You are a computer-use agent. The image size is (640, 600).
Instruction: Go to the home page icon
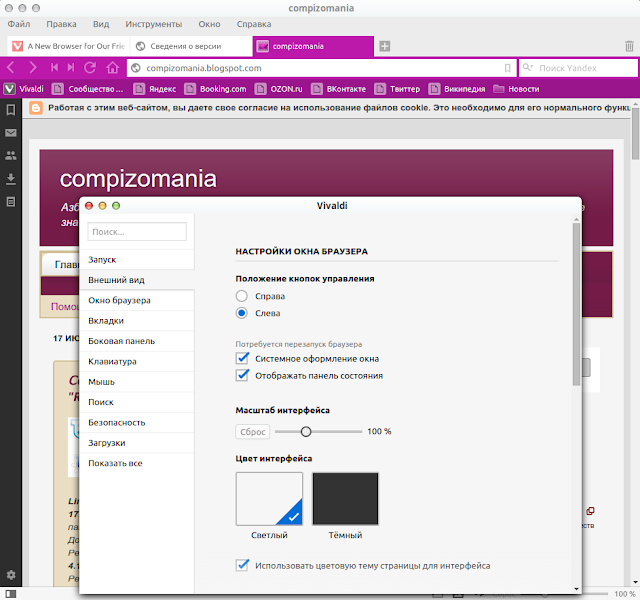pos(113,67)
